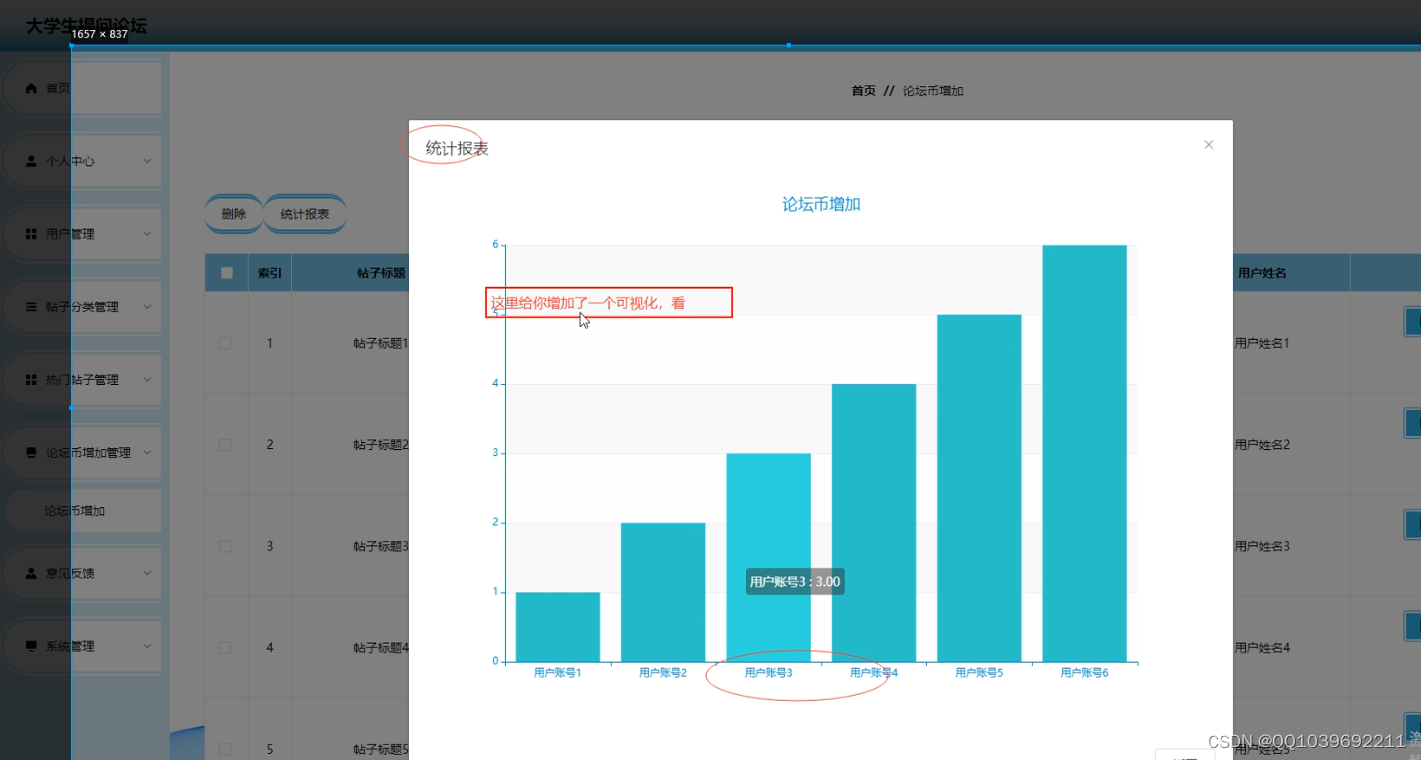Click table cell 帖子标题1
Image resolution: width=1421 pixels, height=760 pixels.
tap(381, 343)
